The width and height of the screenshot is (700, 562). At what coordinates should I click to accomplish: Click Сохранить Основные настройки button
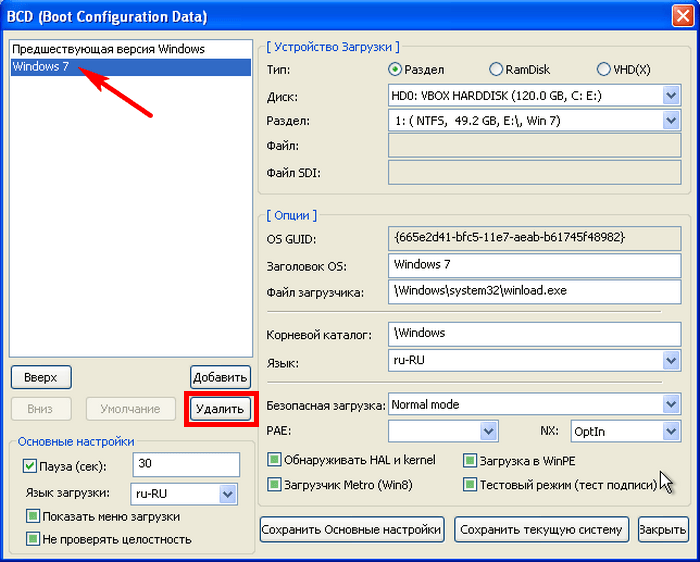pos(352,530)
